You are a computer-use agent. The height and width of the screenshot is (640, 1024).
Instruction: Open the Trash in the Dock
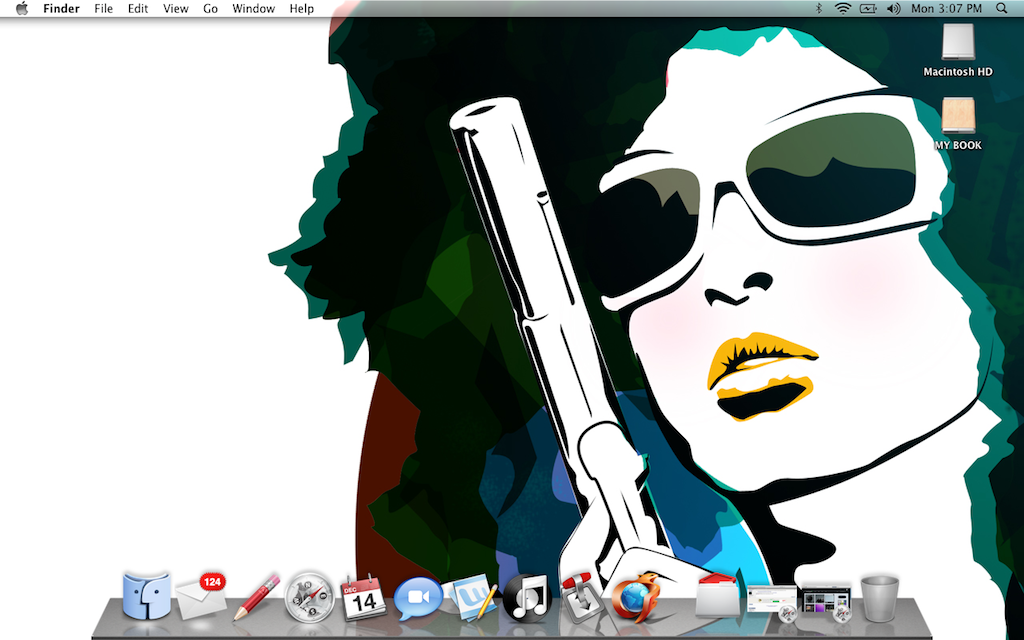pos(880,598)
